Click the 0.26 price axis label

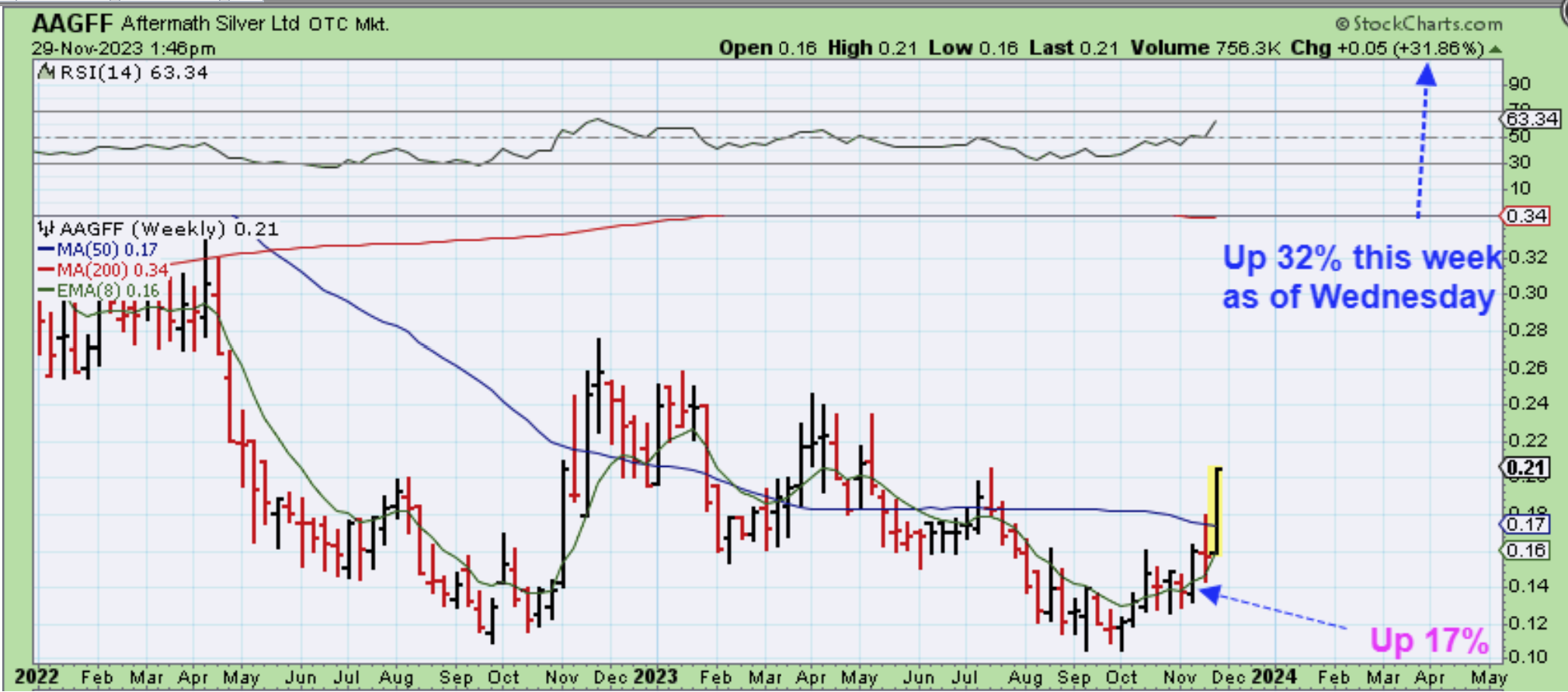1526,367
